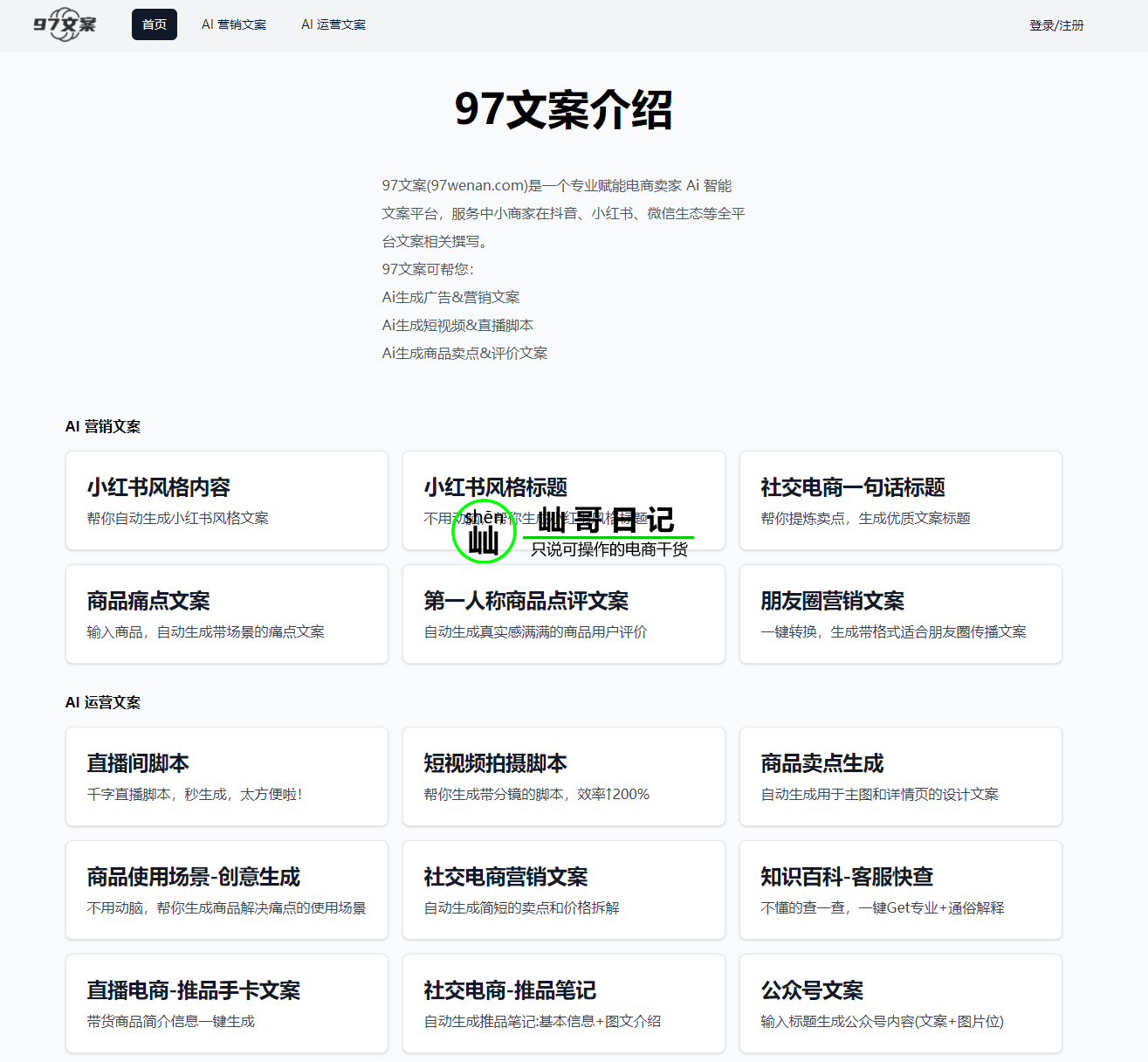
Task: Open the AI 运营文案 menu item
Action: pos(333,24)
